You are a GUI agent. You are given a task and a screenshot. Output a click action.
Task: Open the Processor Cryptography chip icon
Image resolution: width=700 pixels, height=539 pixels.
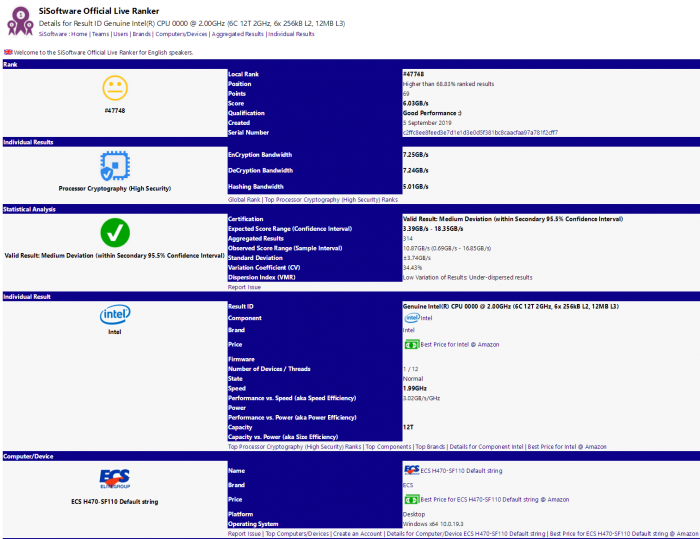pyautogui.click(x=114, y=165)
